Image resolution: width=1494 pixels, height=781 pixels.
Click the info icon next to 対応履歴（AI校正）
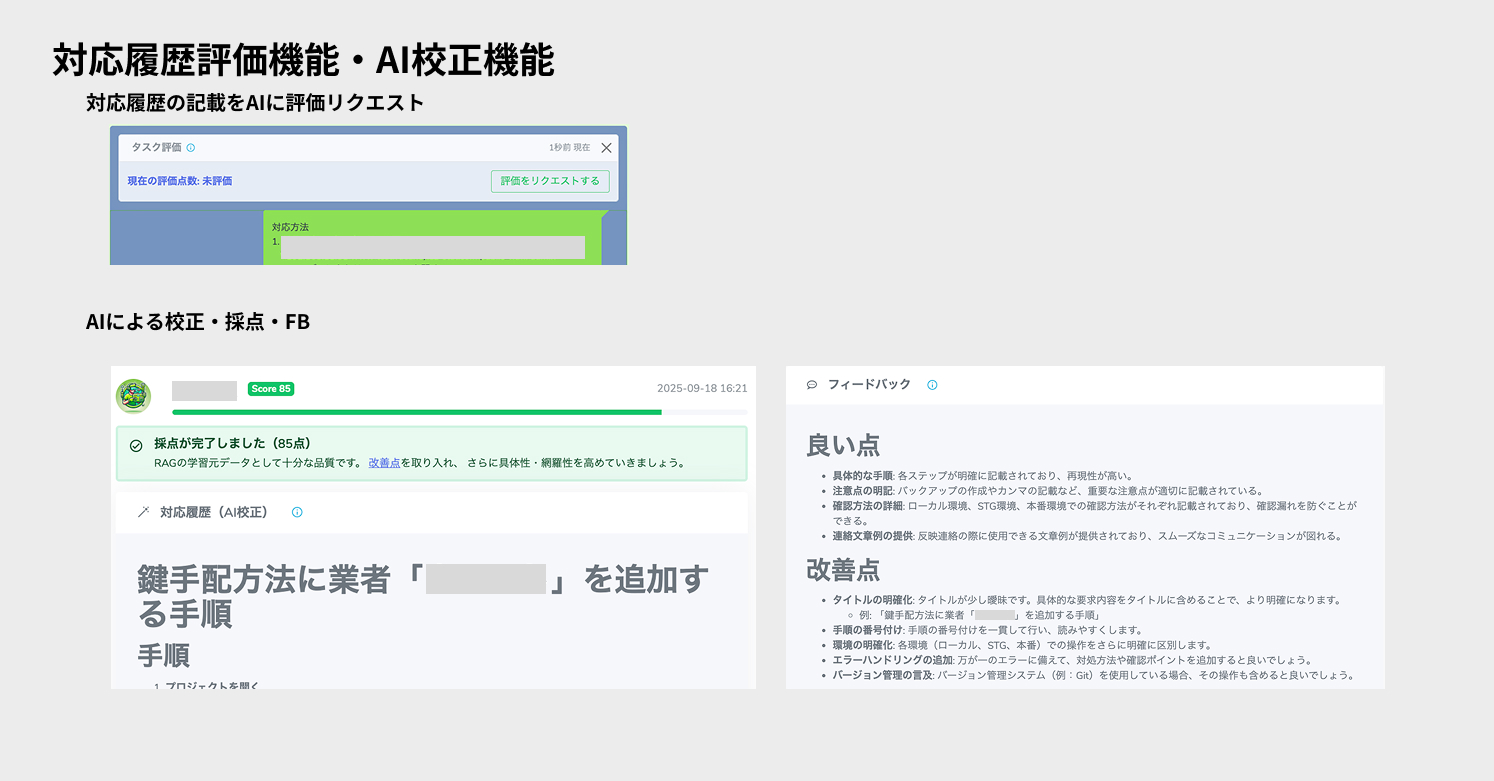tap(297, 512)
